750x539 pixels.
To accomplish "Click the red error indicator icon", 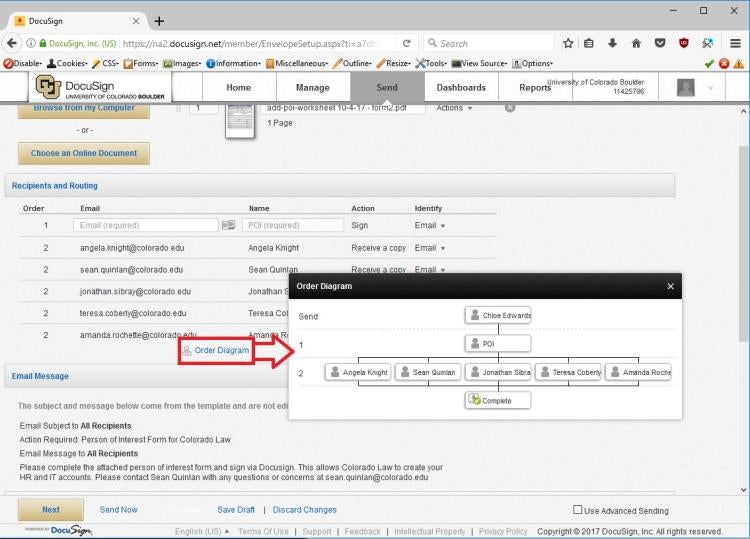I will (x=724, y=63).
